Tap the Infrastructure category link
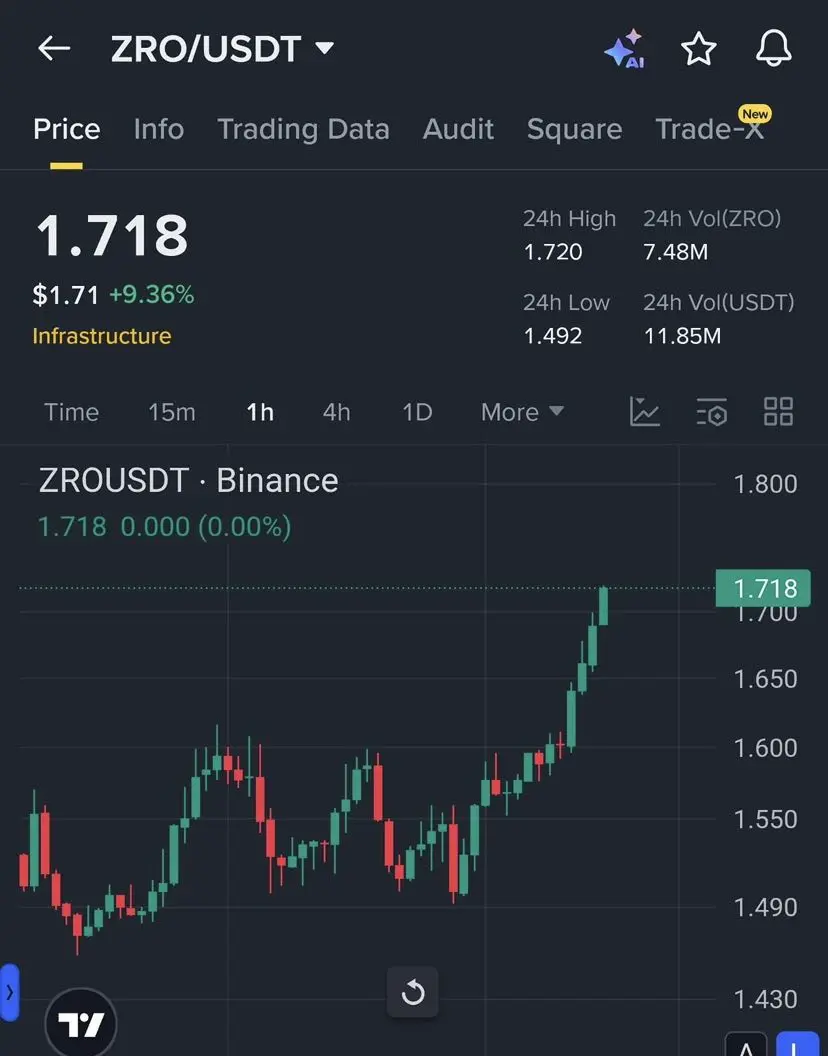 click(102, 336)
